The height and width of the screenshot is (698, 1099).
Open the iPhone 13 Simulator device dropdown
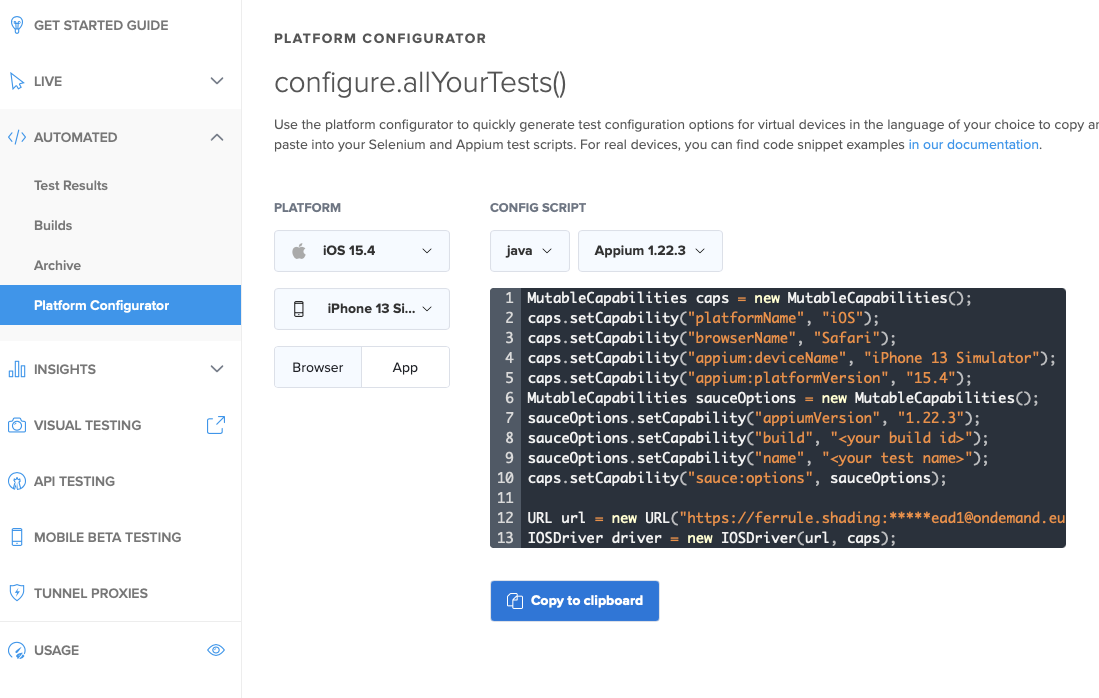click(362, 309)
